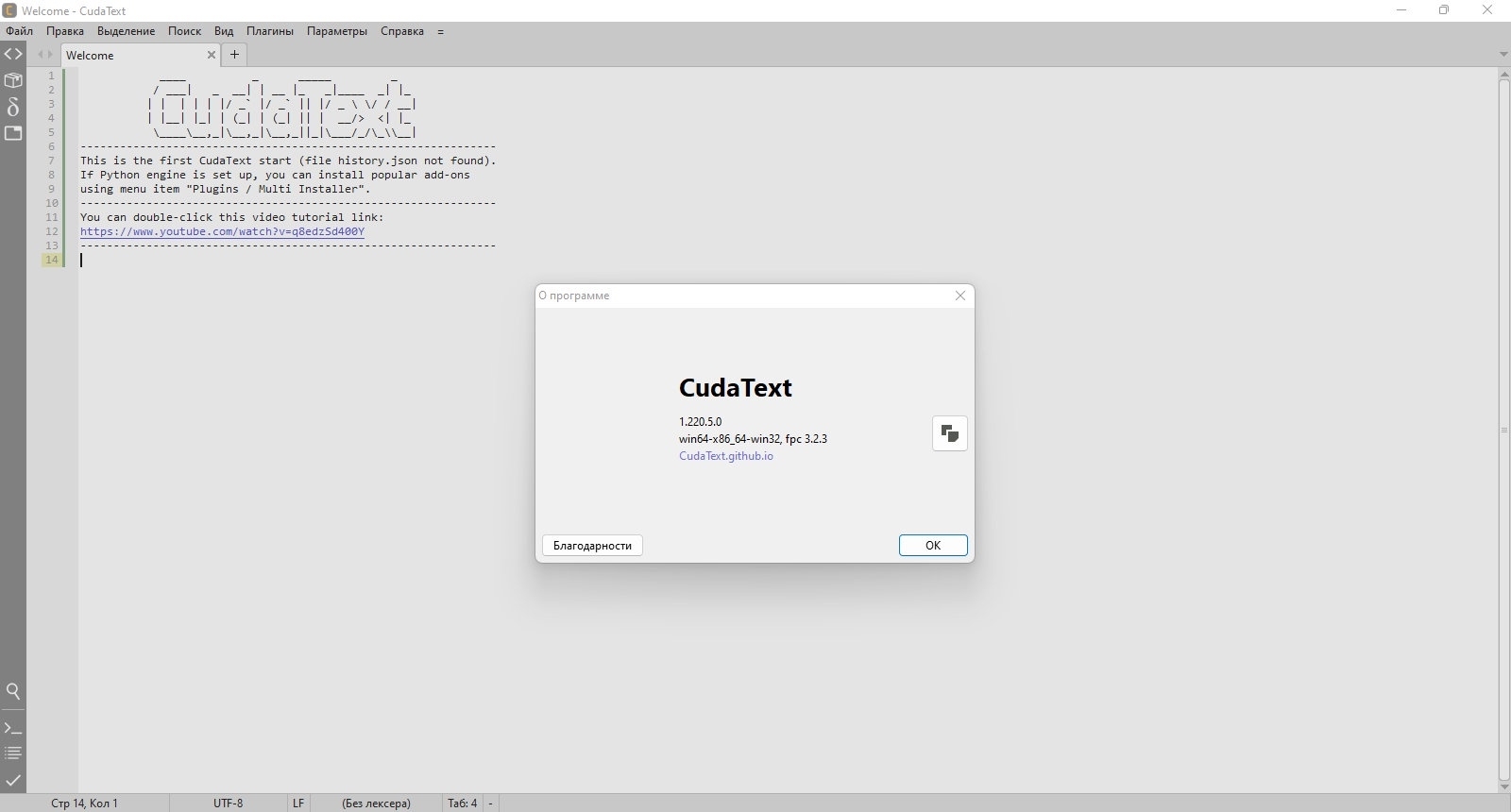
Task: Click the Стр 14, Кол 1 status field
Action: (84, 803)
